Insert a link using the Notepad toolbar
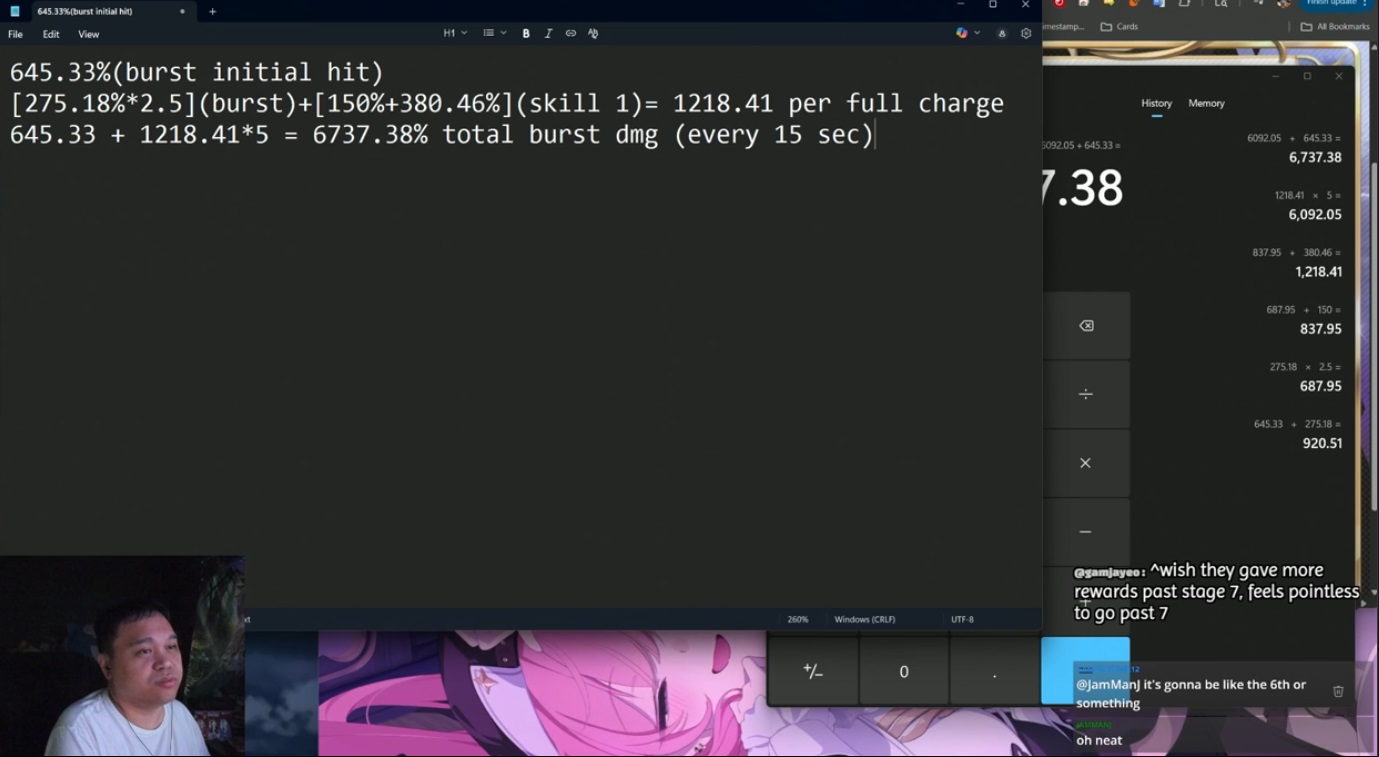 [570, 33]
